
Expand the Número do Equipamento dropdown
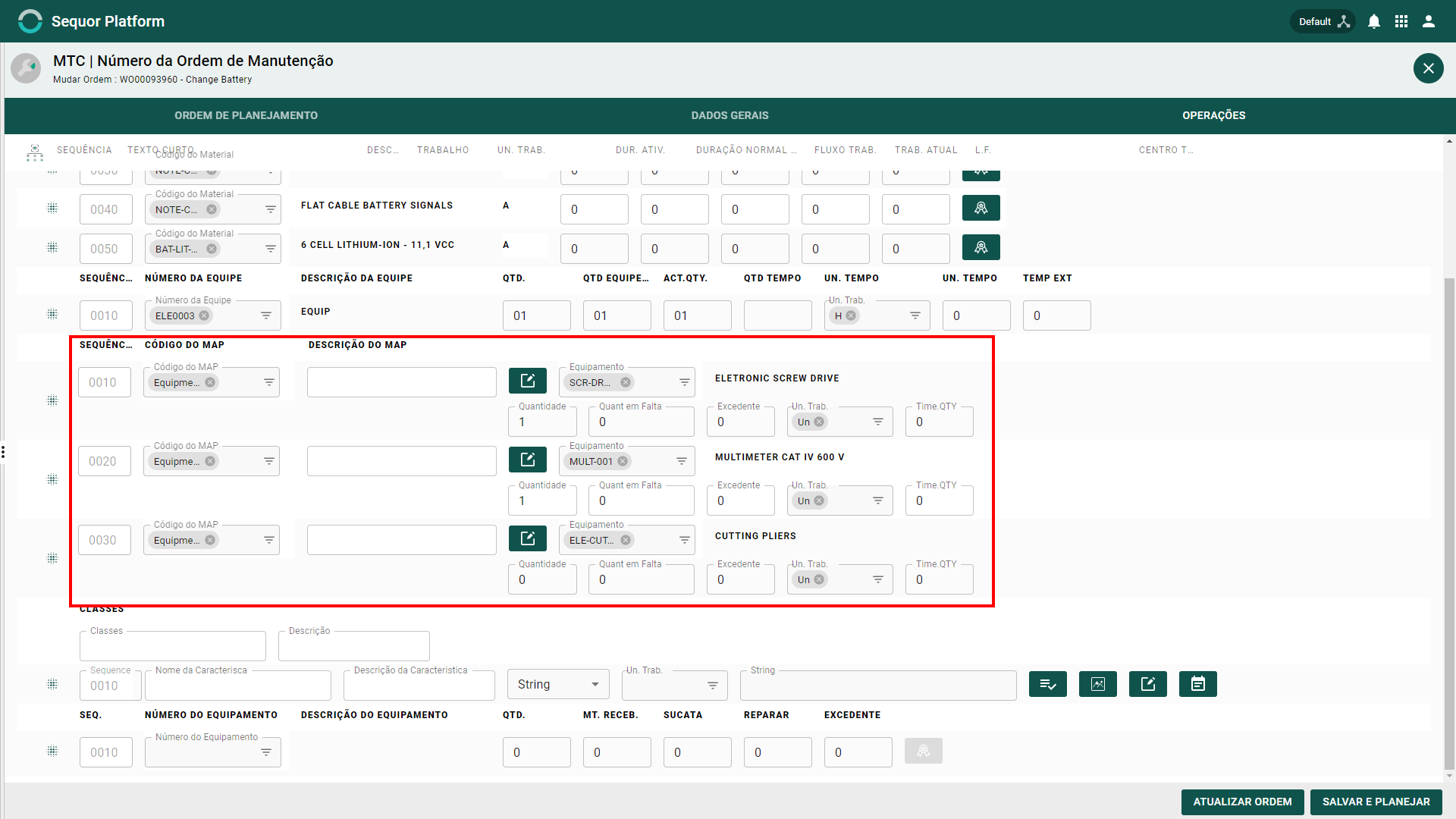266,752
